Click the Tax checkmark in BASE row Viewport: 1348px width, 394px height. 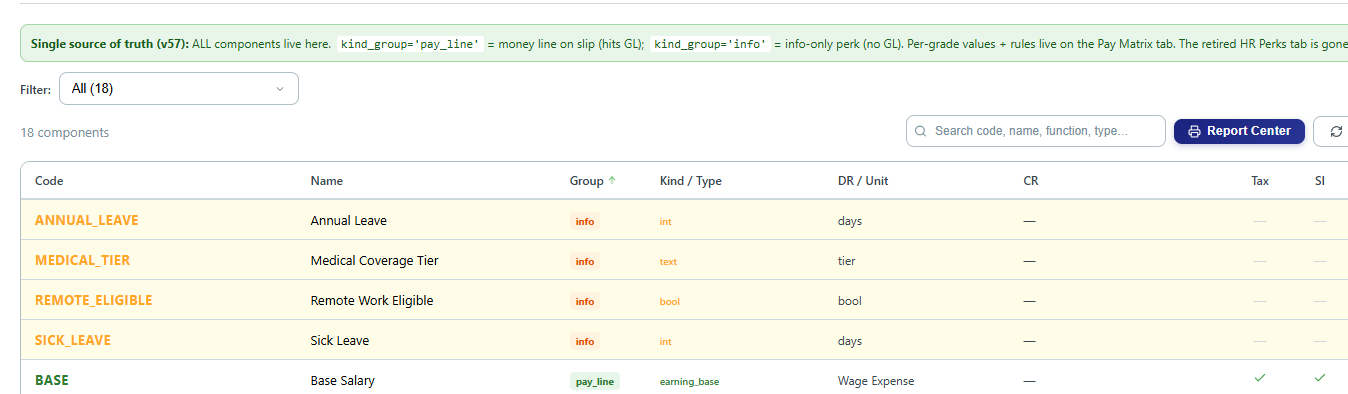(1260, 378)
